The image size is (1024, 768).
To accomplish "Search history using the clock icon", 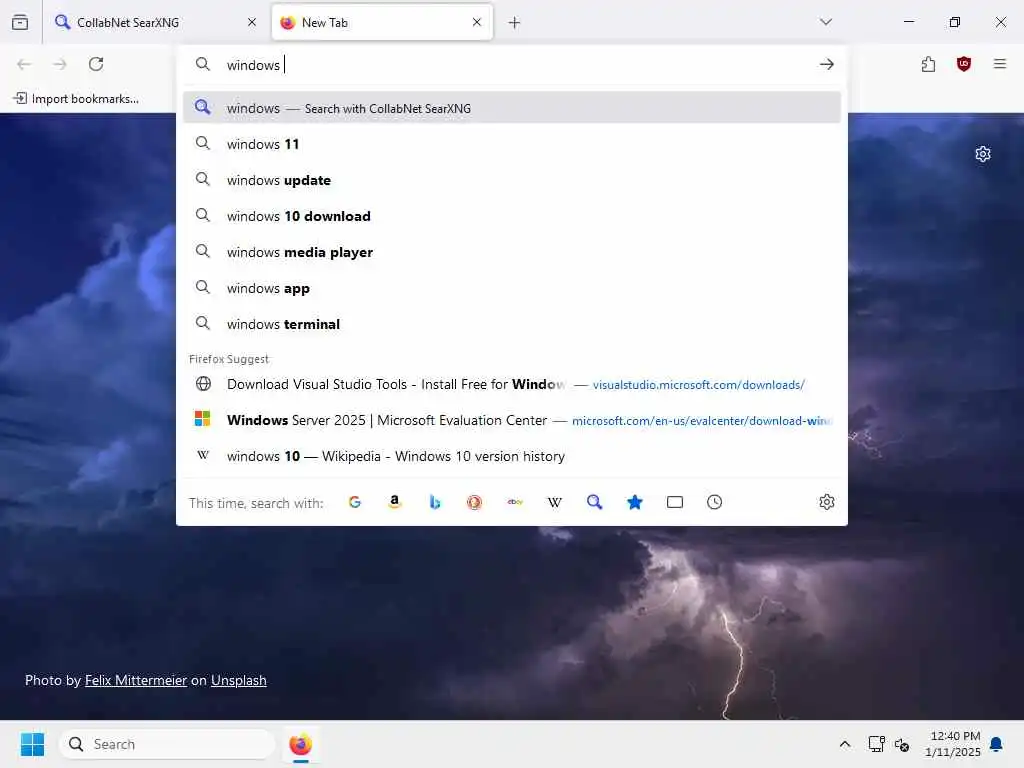I will click(714, 502).
